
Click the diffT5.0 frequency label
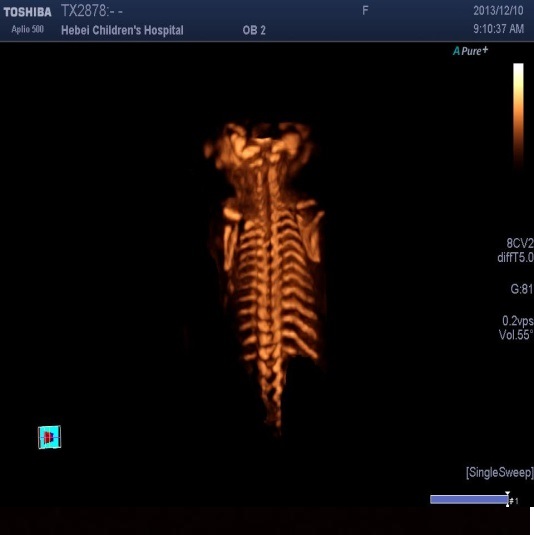515,257
